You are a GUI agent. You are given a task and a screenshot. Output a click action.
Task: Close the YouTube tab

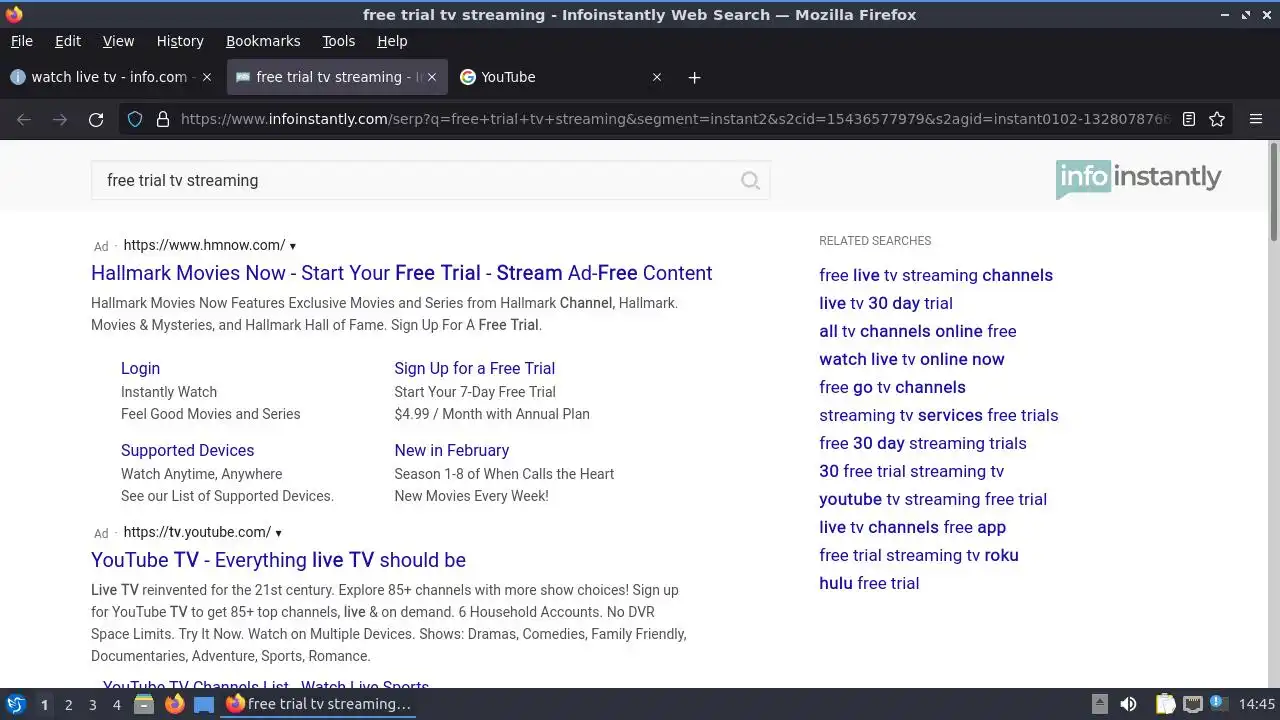click(x=657, y=77)
